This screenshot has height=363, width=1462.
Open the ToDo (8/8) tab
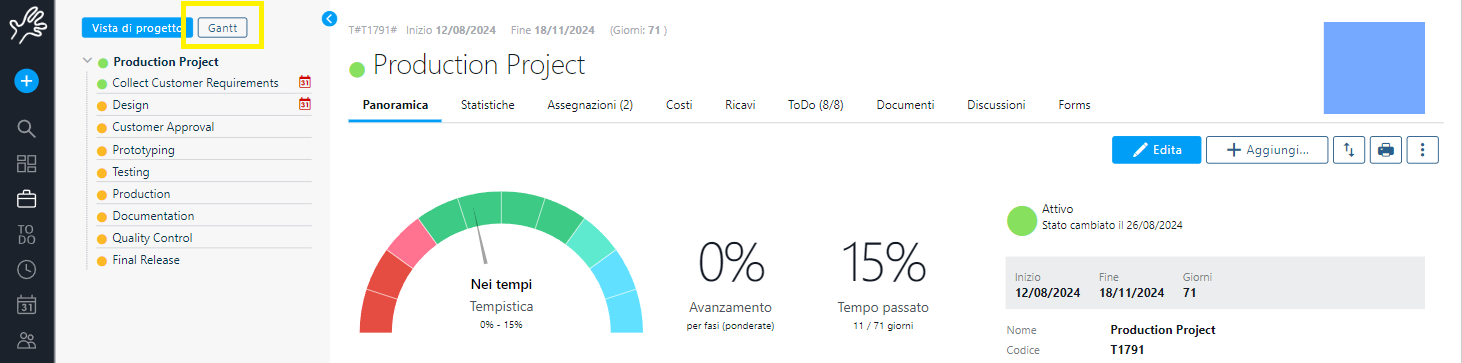(x=816, y=105)
